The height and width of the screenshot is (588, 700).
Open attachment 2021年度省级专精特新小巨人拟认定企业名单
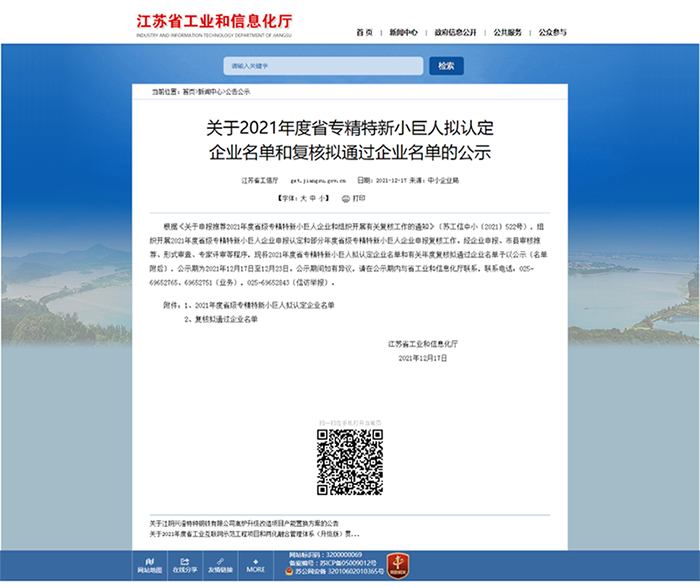(x=263, y=304)
